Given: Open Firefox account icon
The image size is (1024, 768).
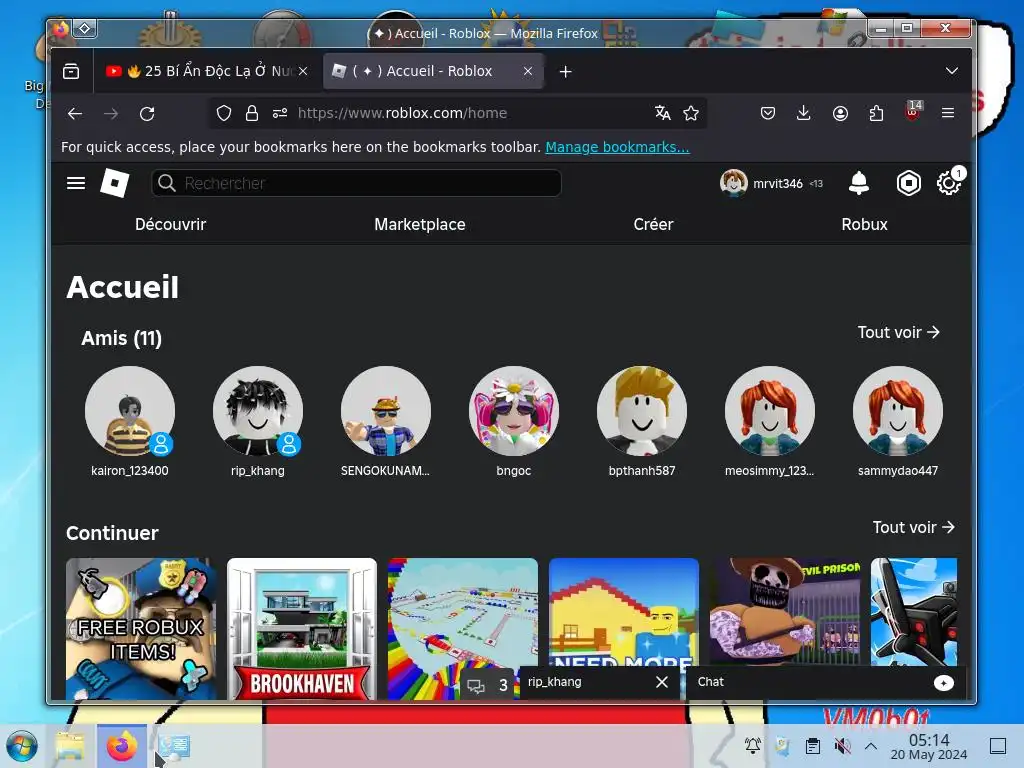Looking at the screenshot, I should point(840,113).
